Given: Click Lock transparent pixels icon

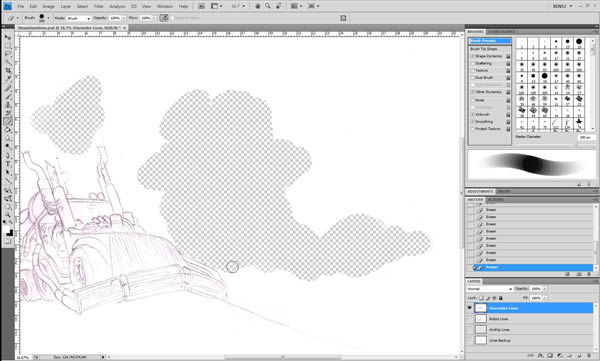Looking at the screenshot, I should click(481, 298).
